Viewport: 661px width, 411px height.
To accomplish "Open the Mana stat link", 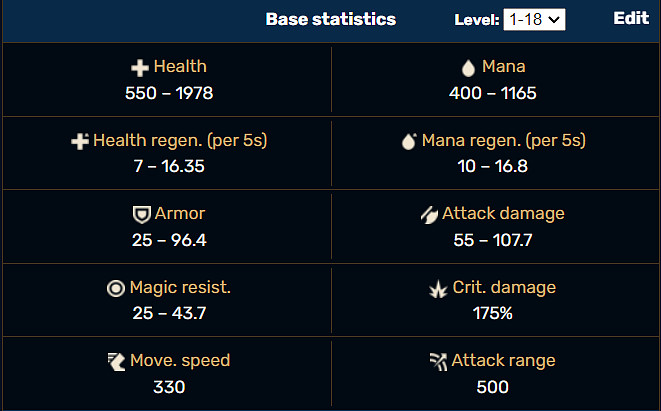I will (503, 67).
